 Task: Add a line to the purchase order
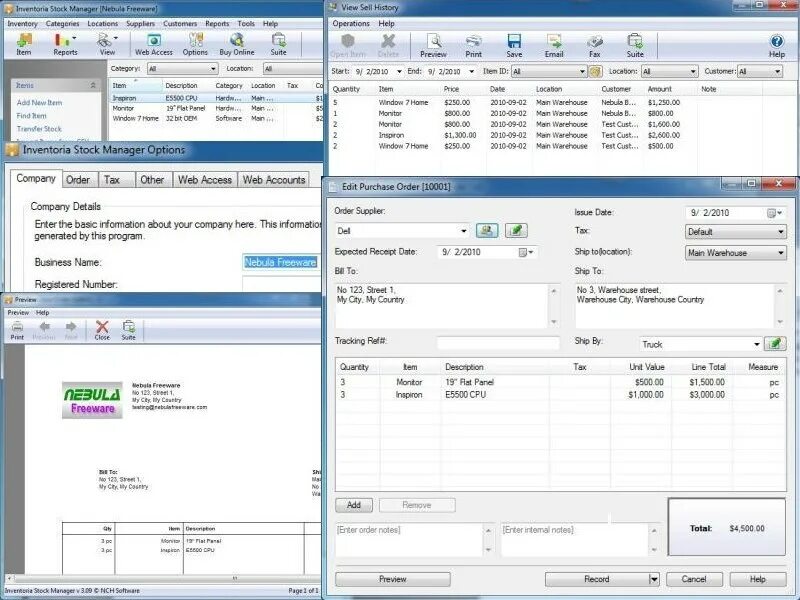pos(355,505)
